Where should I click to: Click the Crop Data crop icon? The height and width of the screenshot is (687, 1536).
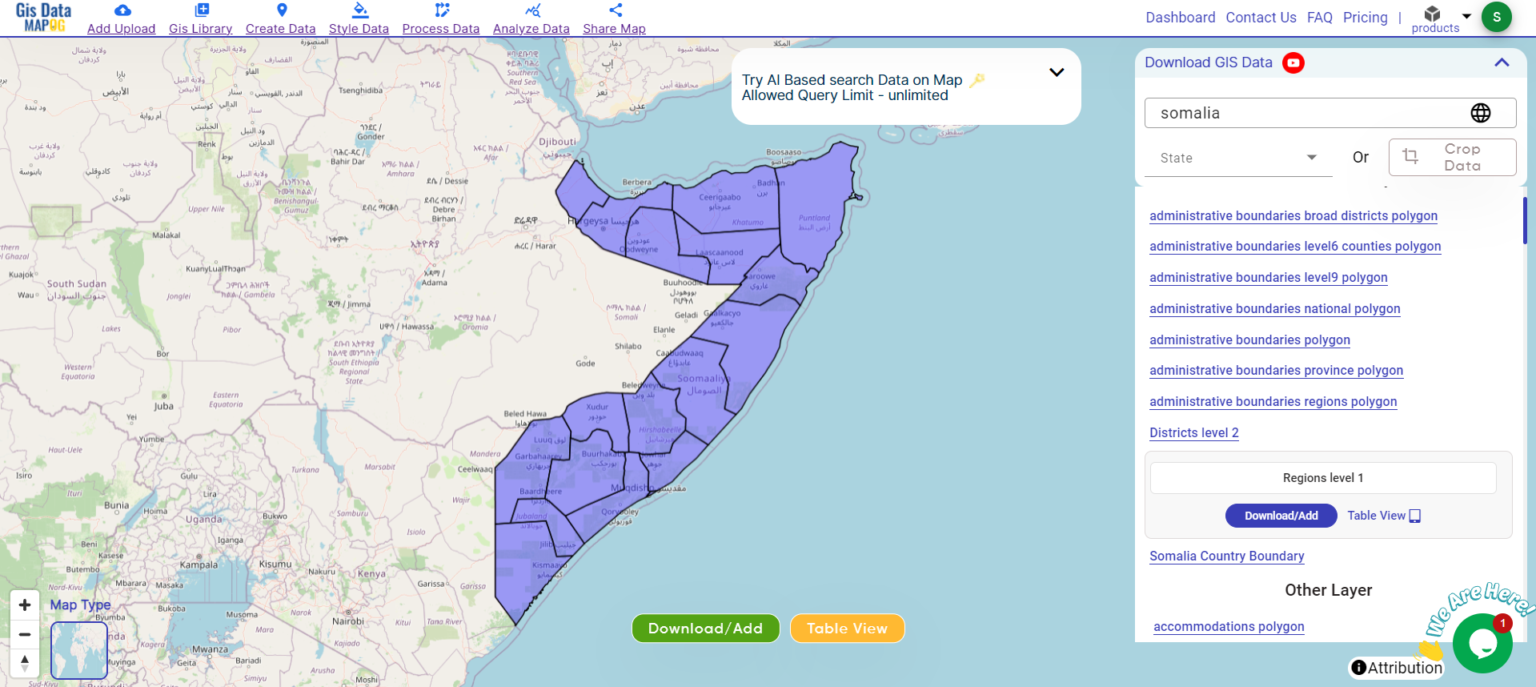pyautogui.click(x=1411, y=156)
